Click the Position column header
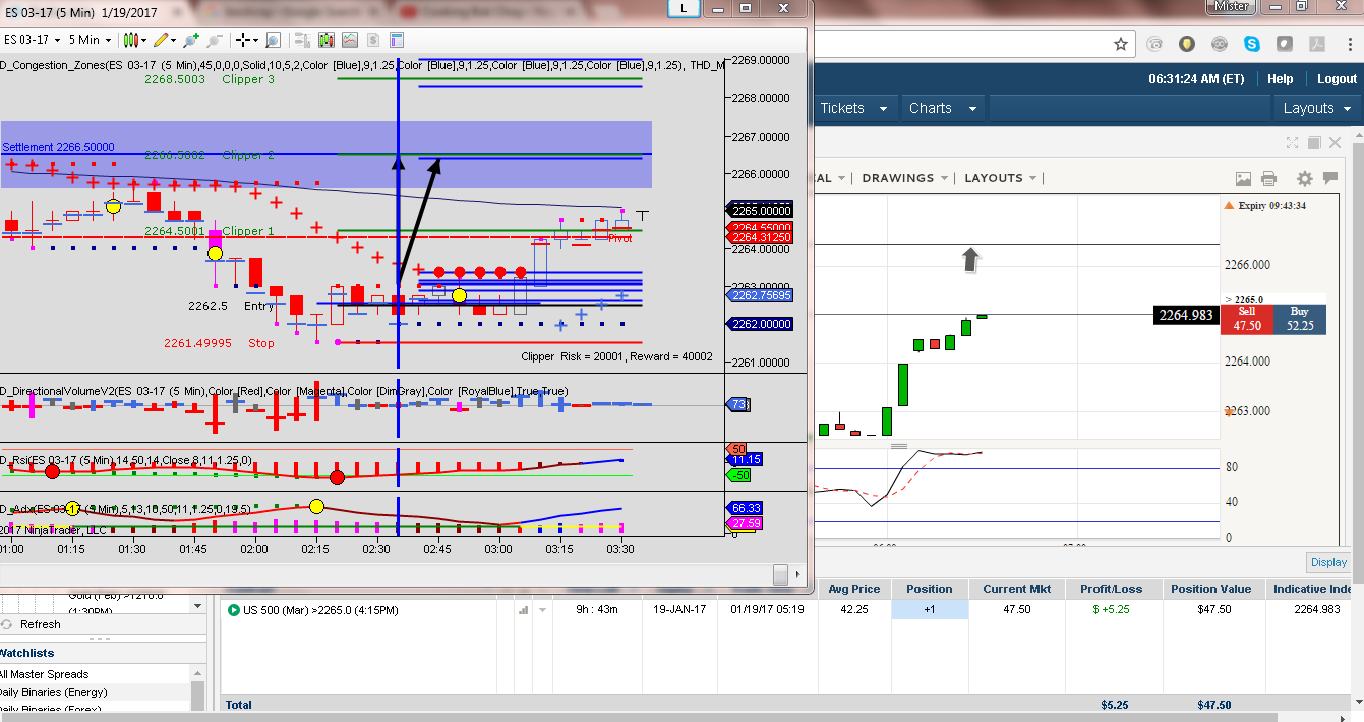 tap(929, 589)
